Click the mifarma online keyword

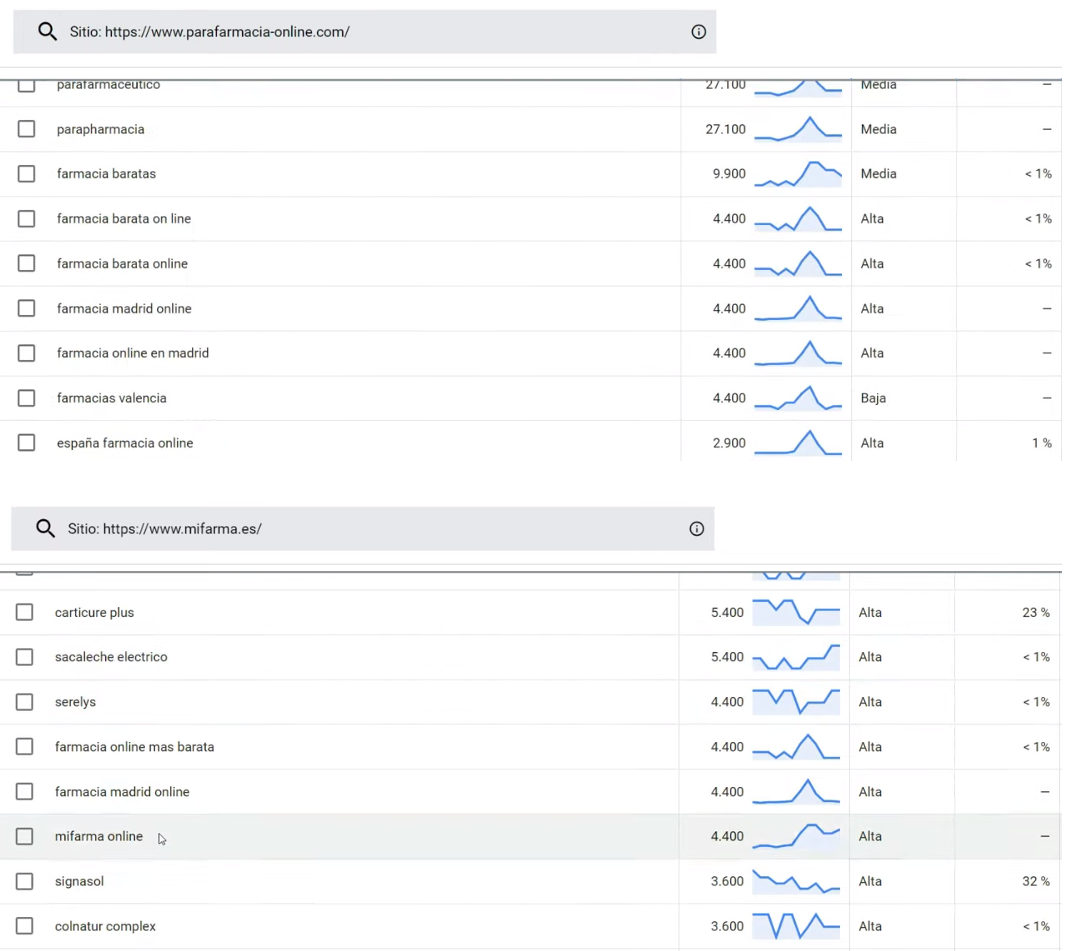99,836
